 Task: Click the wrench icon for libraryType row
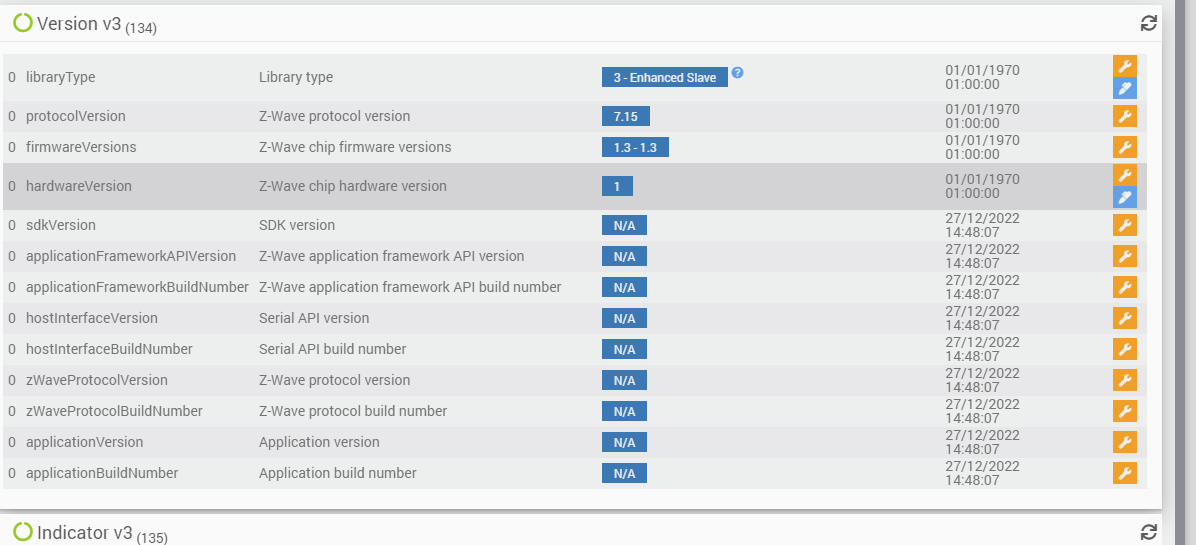pyautogui.click(x=1125, y=66)
